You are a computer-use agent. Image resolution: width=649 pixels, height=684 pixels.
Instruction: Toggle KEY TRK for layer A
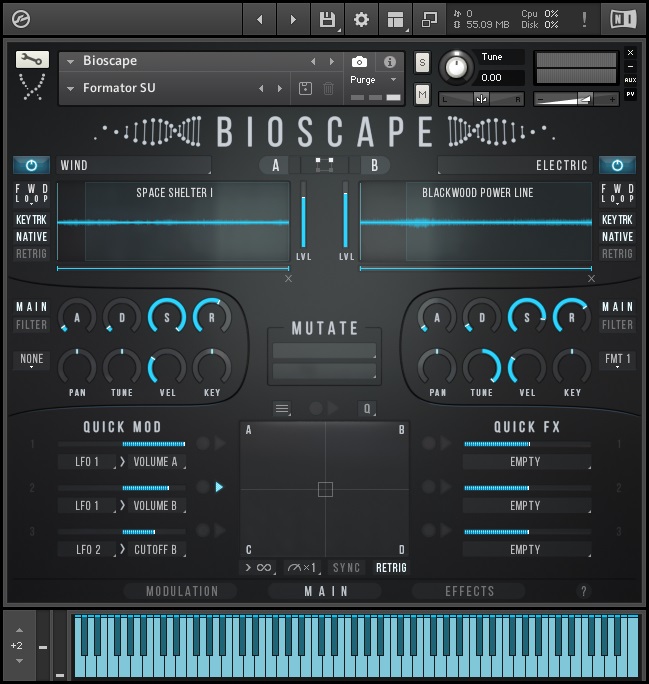pyautogui.click(x=31, y=220)
